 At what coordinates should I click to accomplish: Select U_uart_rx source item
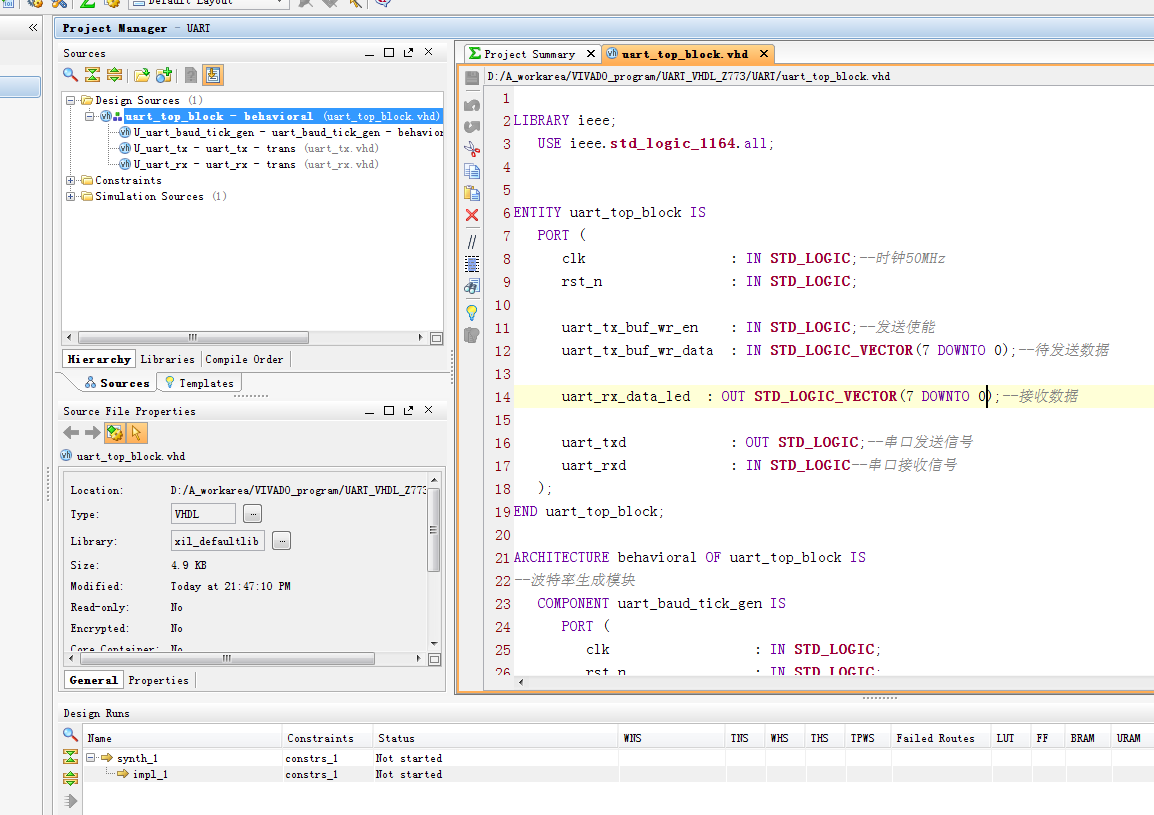pos(249,164)
